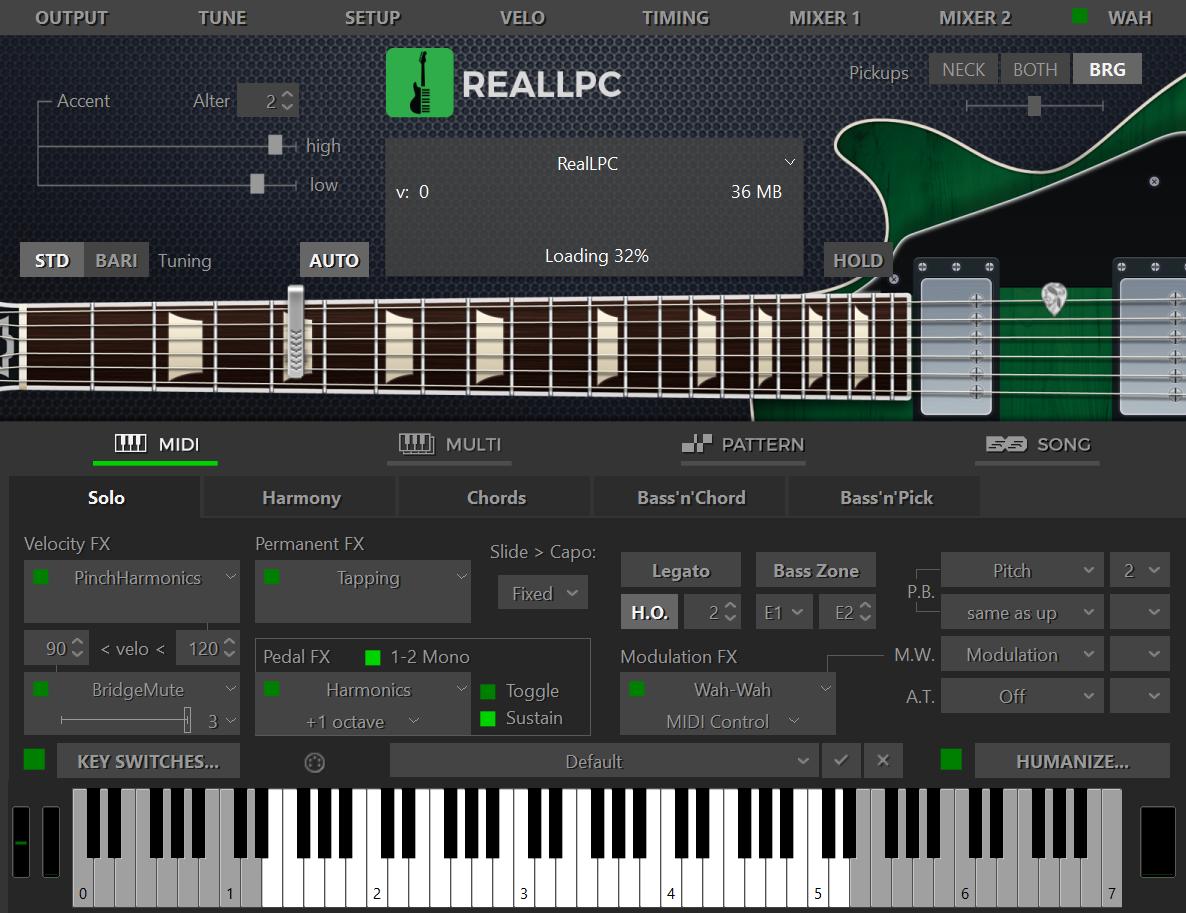
Task: Disable the Sustain checkbox in Pedal FX
Action: click(489, 717)
